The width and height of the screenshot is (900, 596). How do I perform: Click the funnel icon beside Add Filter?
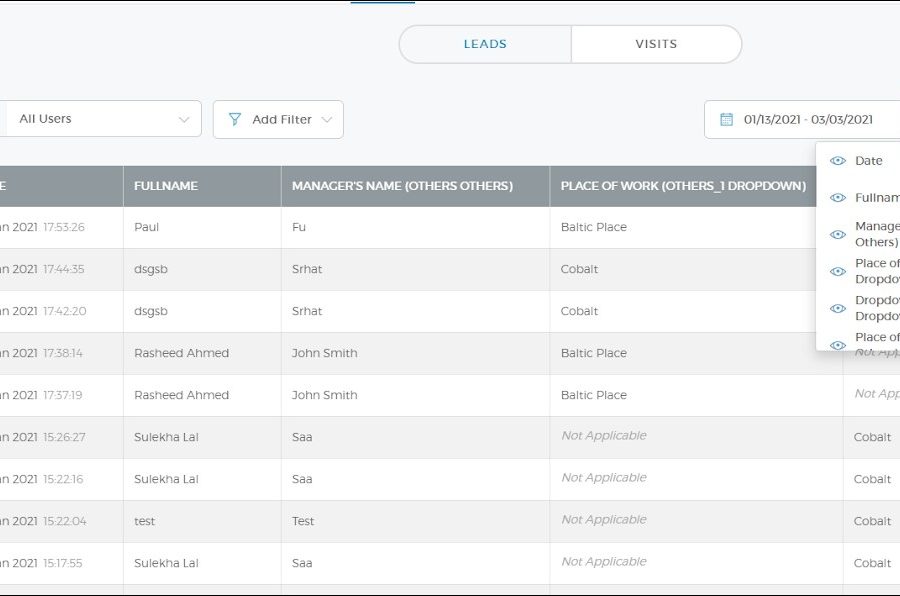[x=235, y=120]
